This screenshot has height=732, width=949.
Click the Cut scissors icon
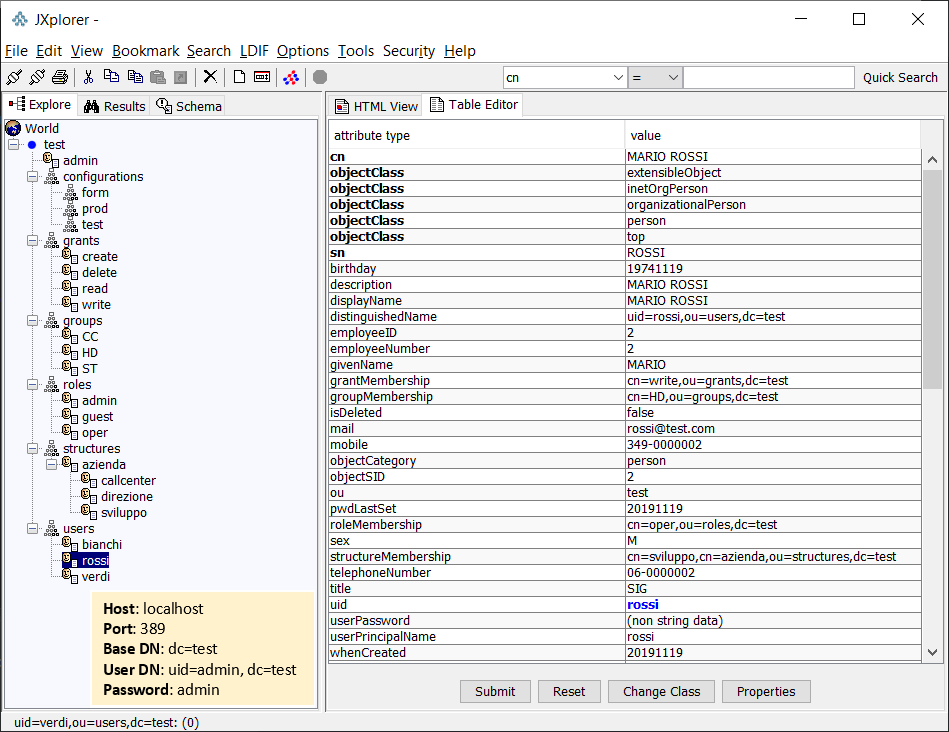88,77
